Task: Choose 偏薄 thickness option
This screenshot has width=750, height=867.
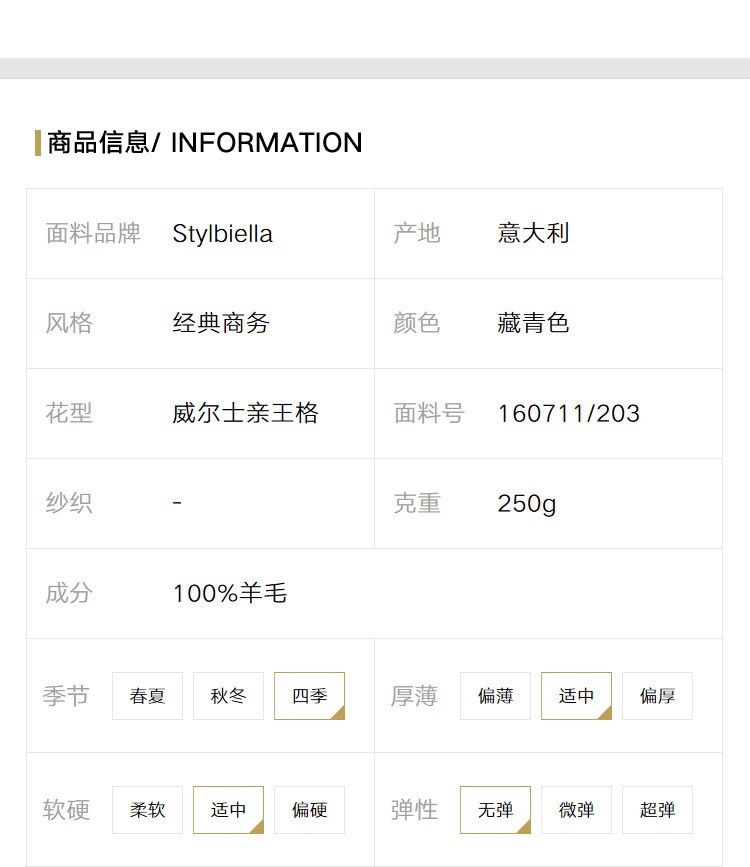Action: pyautogui.click(x=495, y=696)
